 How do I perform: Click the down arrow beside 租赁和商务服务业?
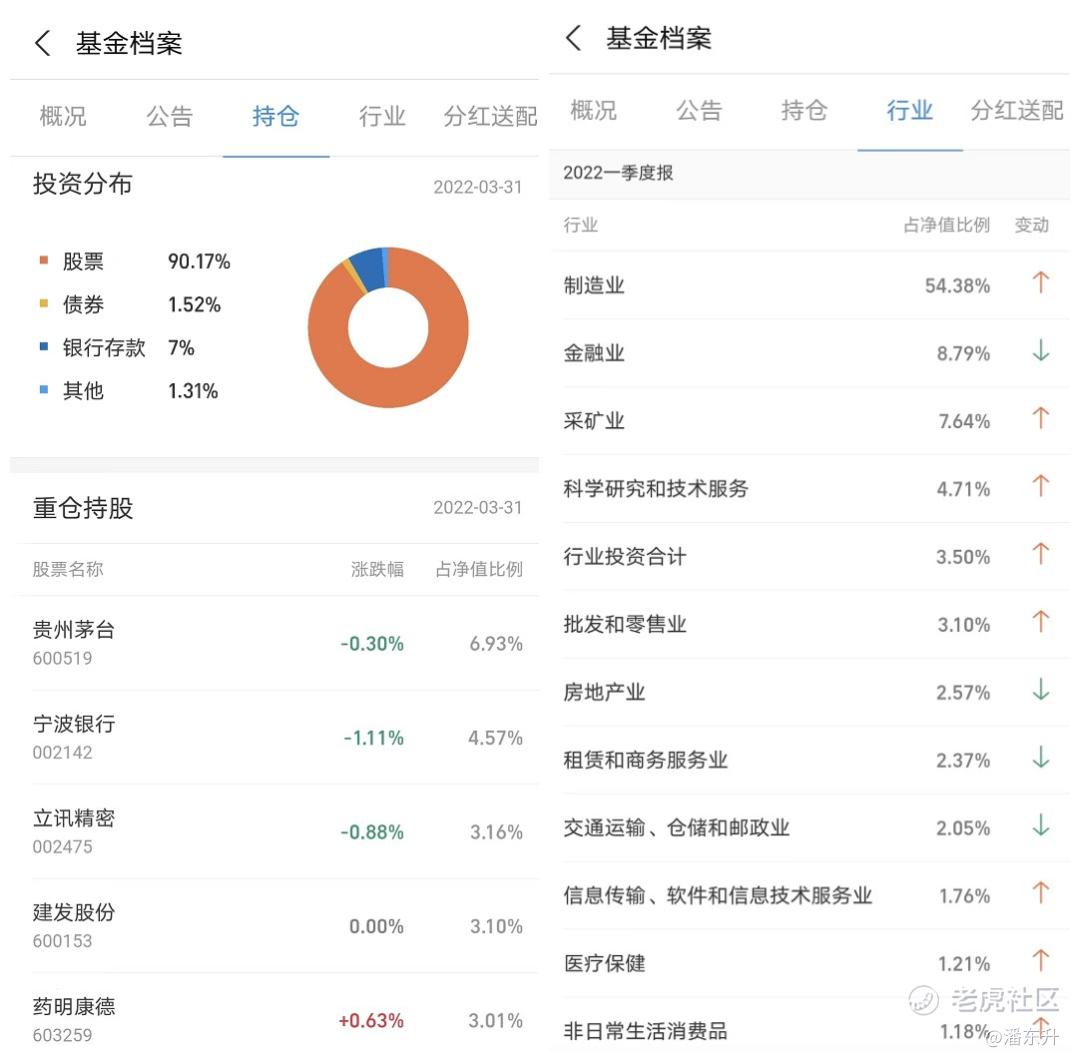(x=1041, y=757)
